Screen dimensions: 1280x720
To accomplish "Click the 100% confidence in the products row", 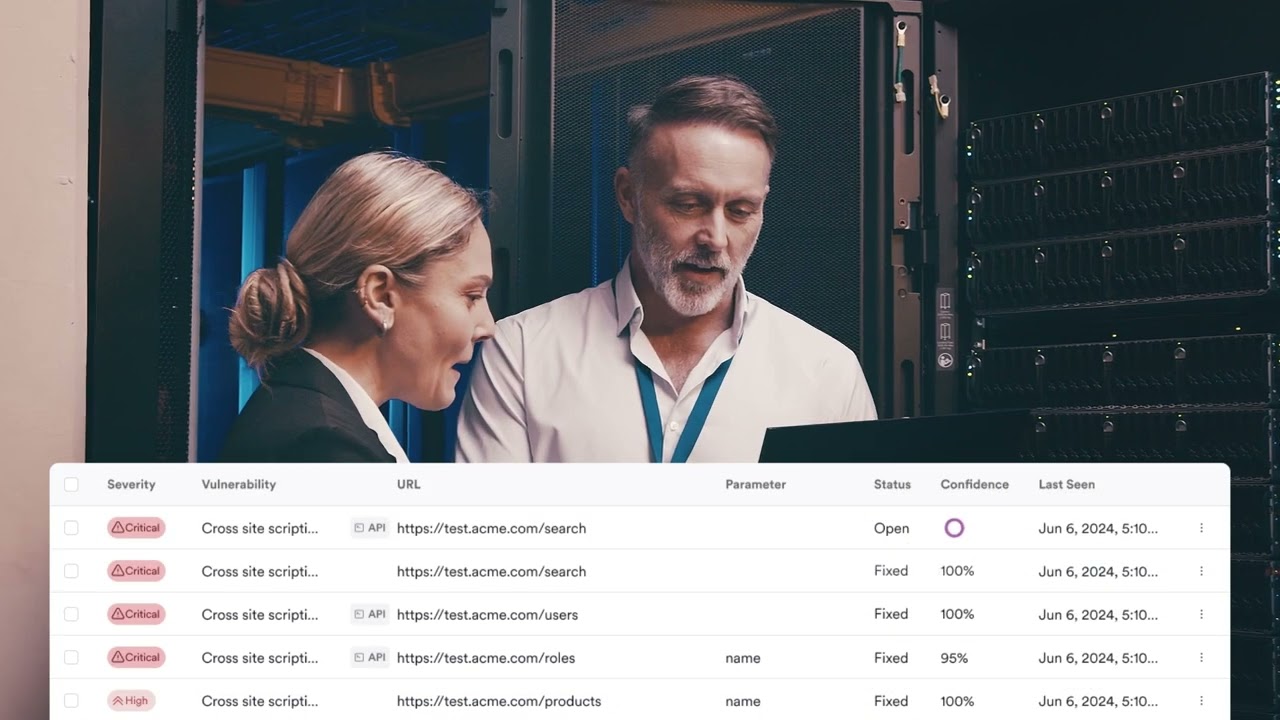I will pyautogui.click(x=957, y=701).
